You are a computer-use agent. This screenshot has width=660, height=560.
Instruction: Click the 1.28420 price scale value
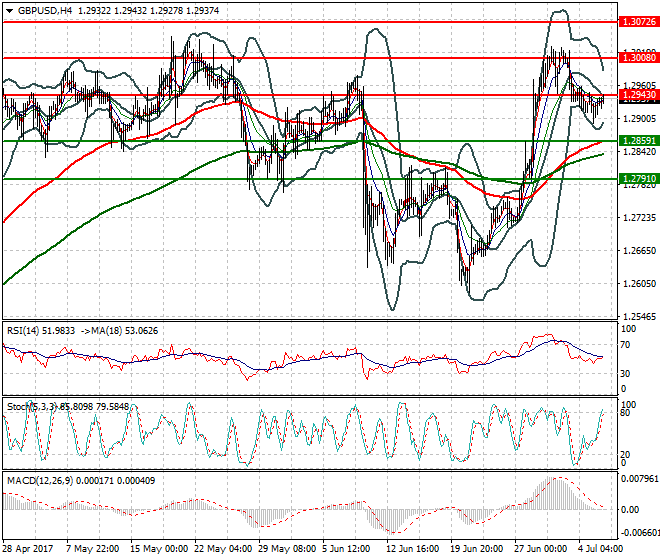pos(639,152)
